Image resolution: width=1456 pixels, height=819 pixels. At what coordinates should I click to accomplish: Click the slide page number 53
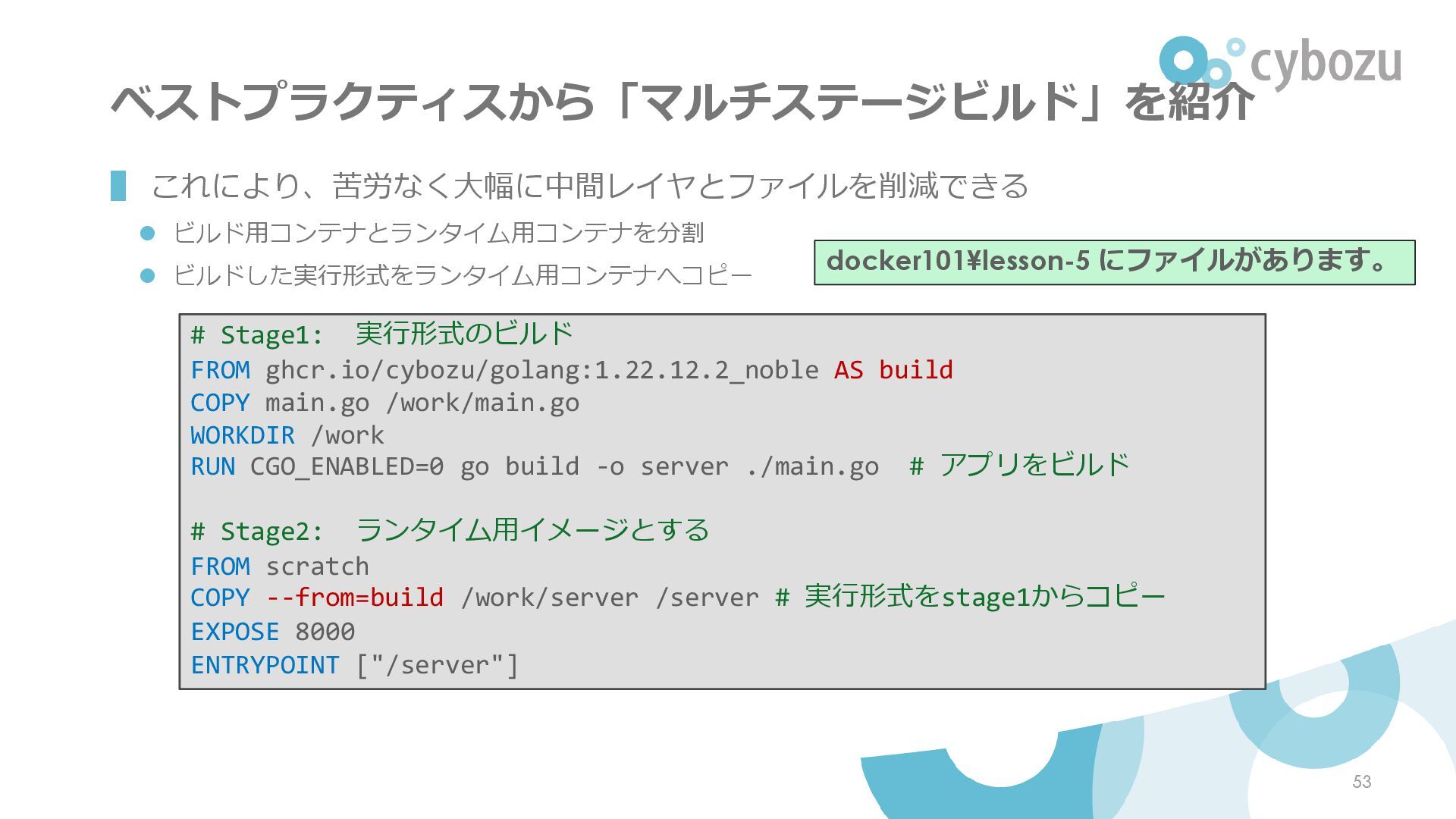tap(1362, 782)
